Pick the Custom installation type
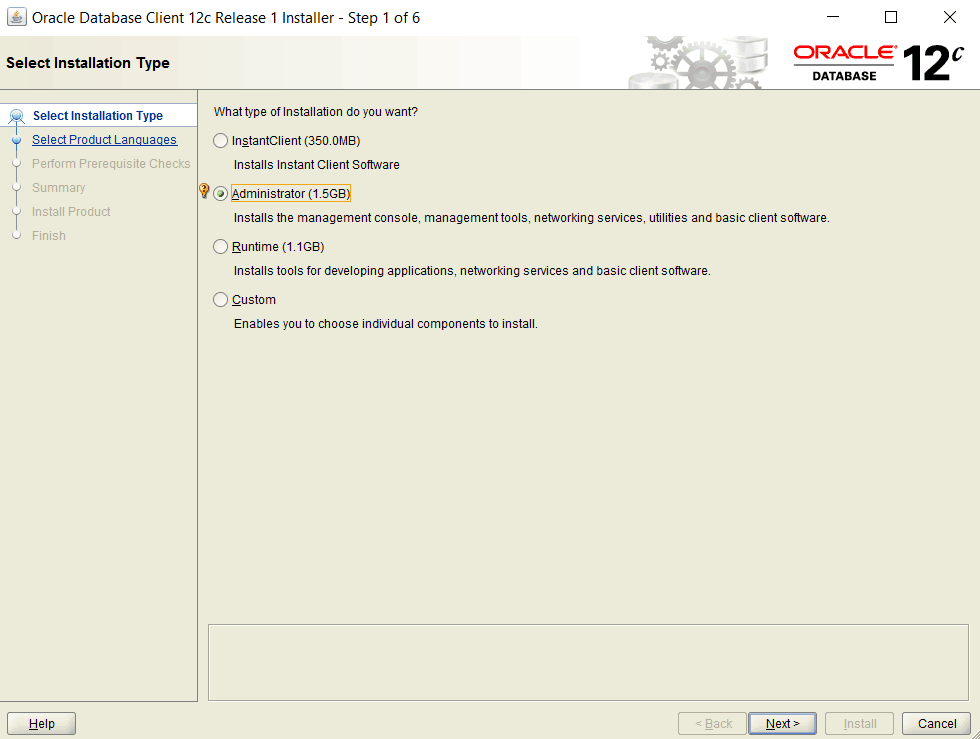This screenshot has width=980, height=739. [220, 300]
